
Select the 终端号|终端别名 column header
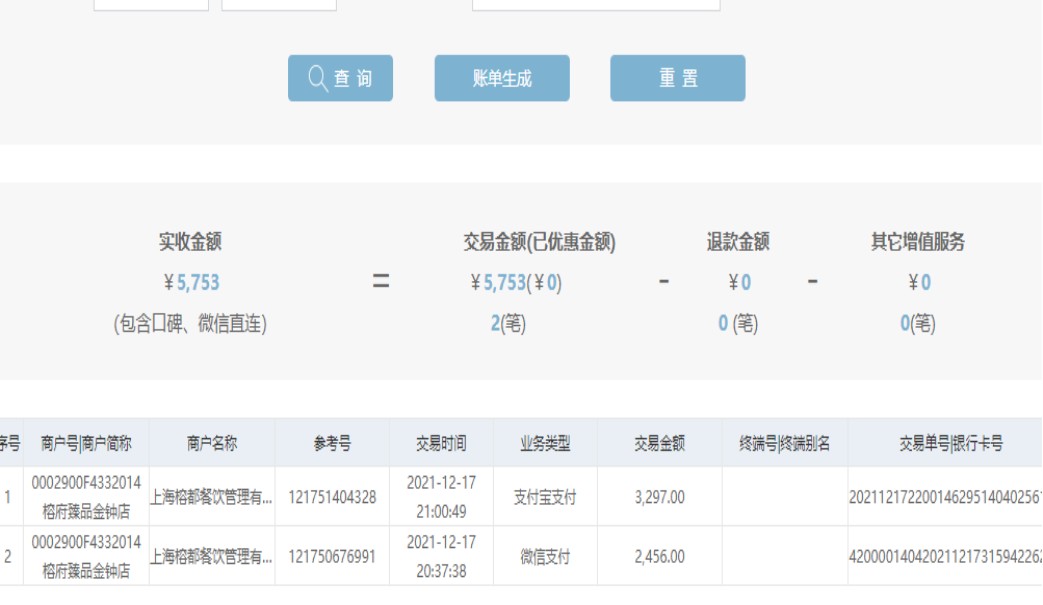click(784, 444)
